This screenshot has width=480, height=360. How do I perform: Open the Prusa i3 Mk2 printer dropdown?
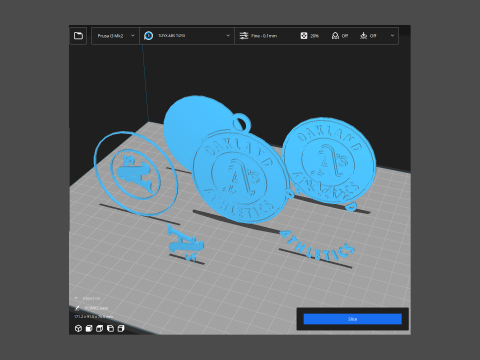[116, 36]
